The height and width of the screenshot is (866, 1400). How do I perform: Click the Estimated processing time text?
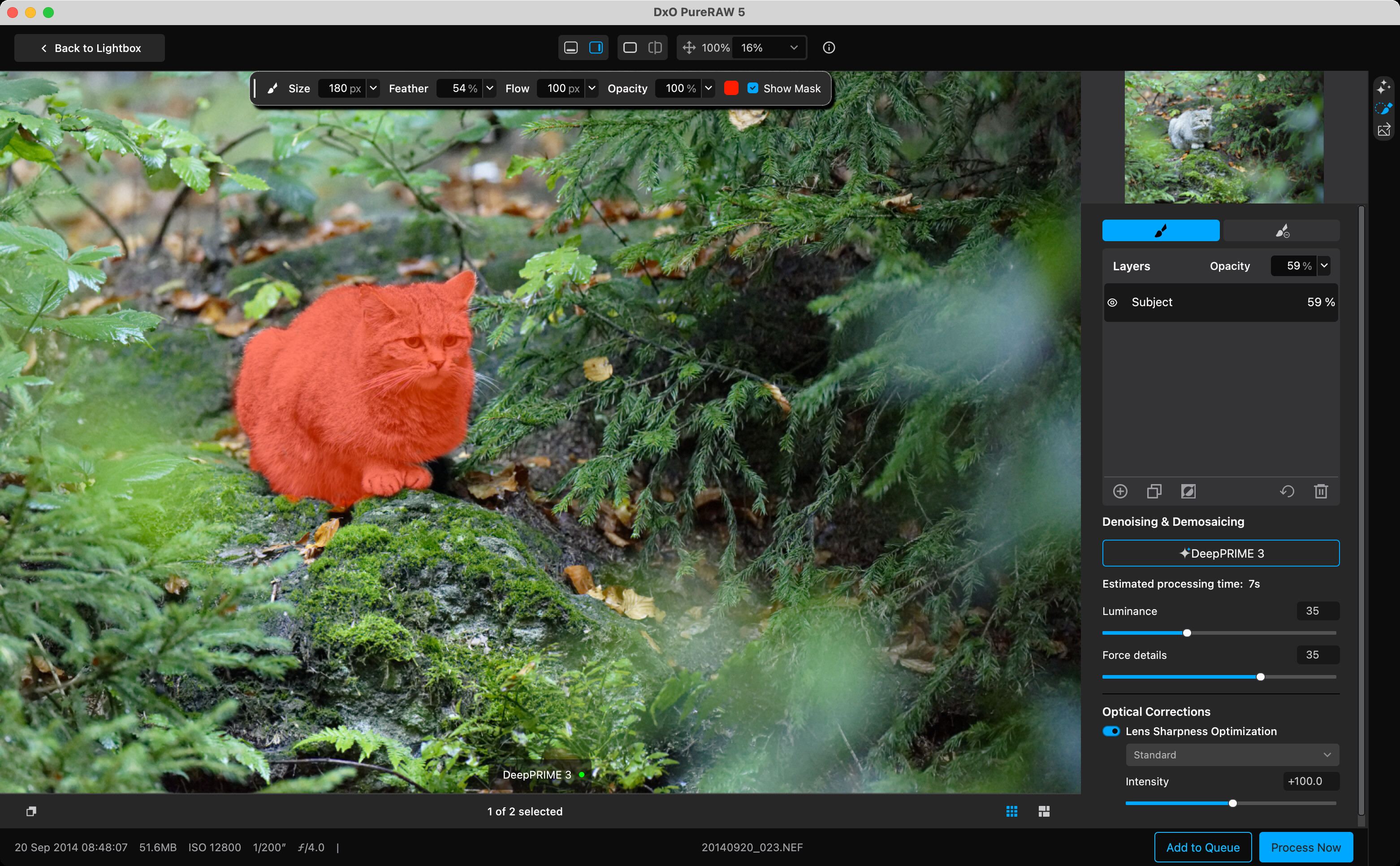(1181, 584)
